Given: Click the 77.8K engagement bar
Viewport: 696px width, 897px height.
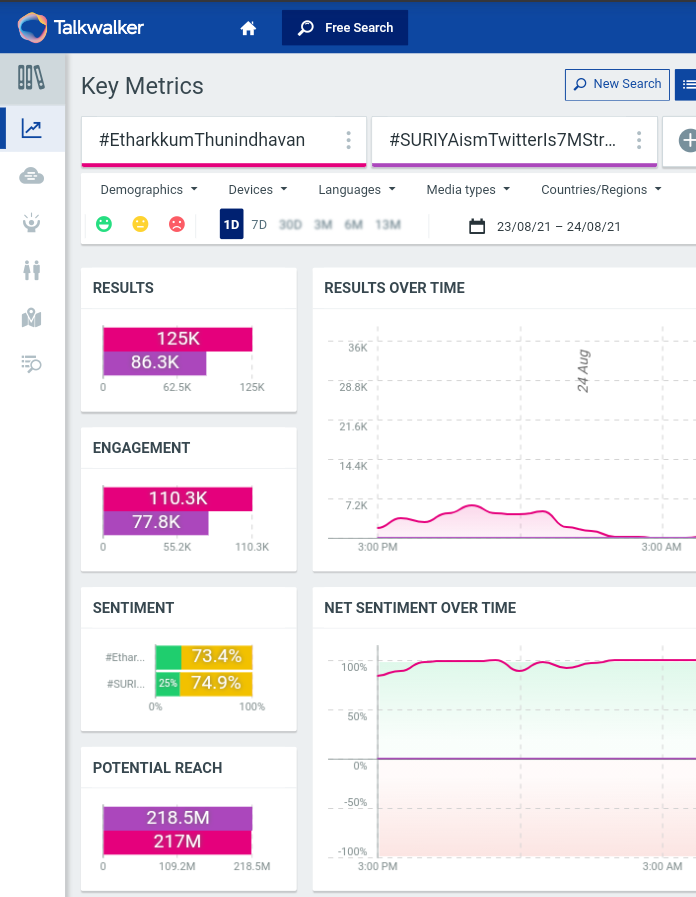Looking at the screenshot, I should tap(156, 522).
